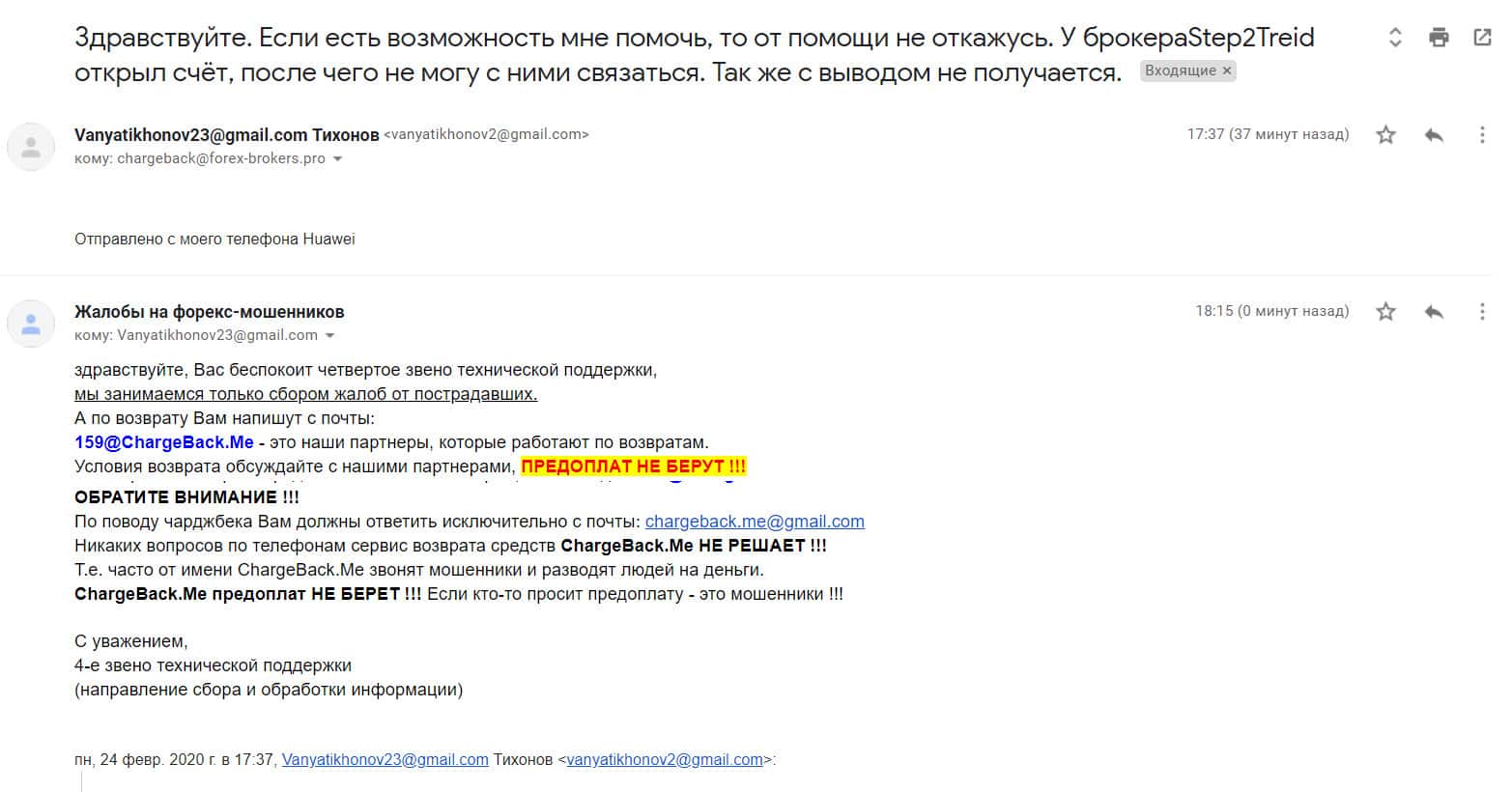Open more options for the first message
1512x792 pixels.
[x=1482, y=135]
